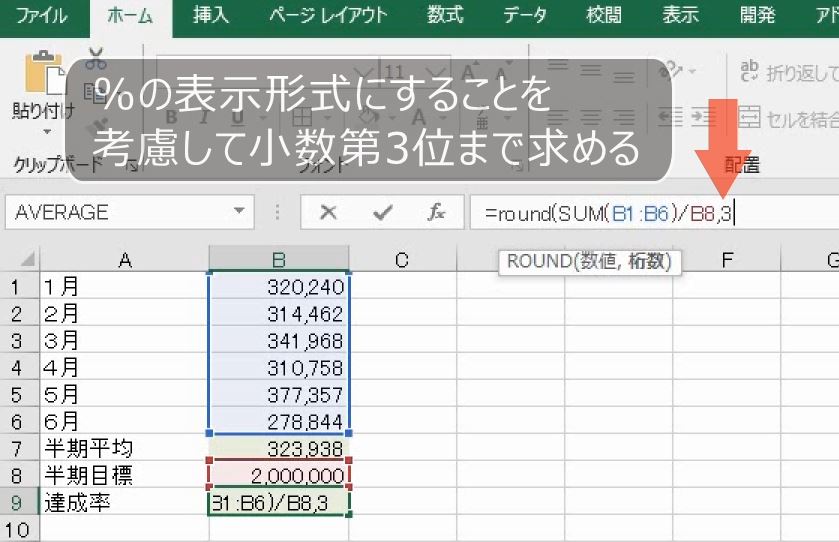Click cell value 341,968
This screenshot has width=839, height=542.
[279, 341]
